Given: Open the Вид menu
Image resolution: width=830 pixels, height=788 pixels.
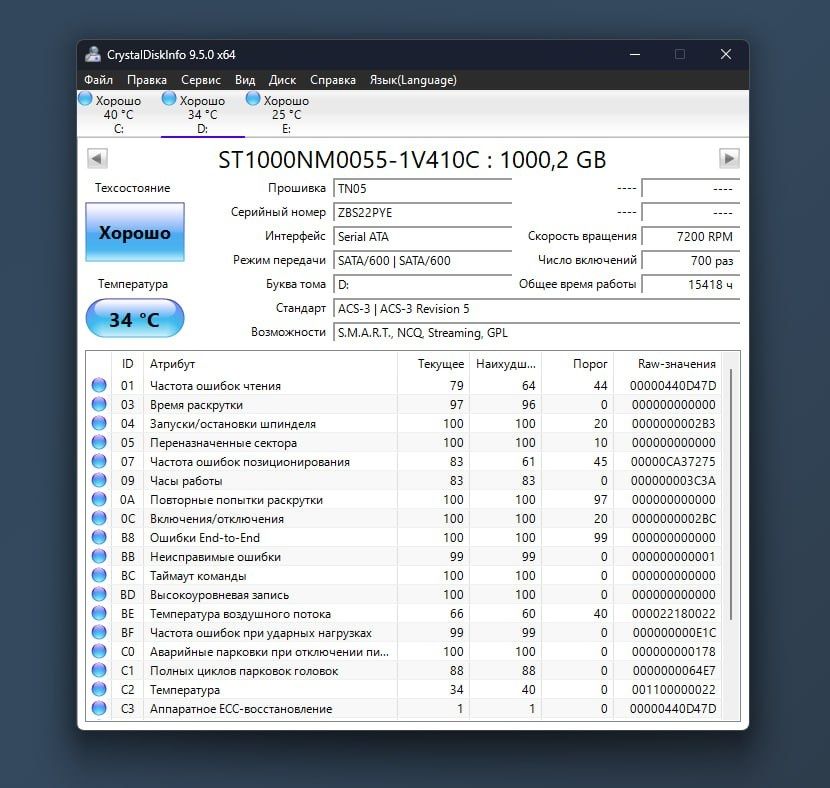Looking at the screenshot, I should [245, 80].
